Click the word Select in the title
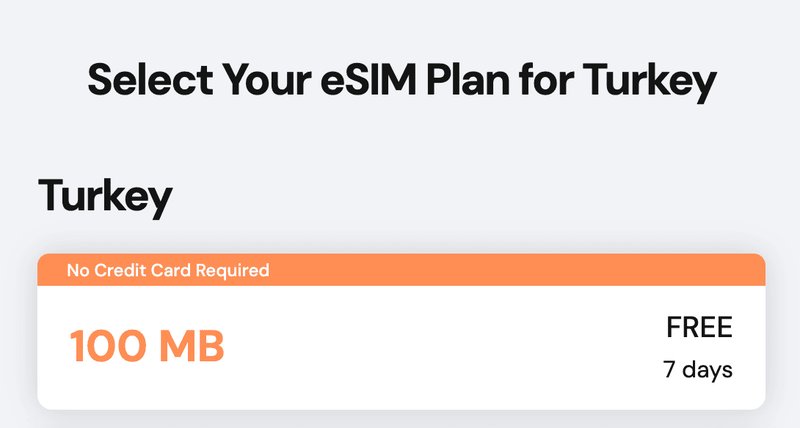 coord(149,79)
